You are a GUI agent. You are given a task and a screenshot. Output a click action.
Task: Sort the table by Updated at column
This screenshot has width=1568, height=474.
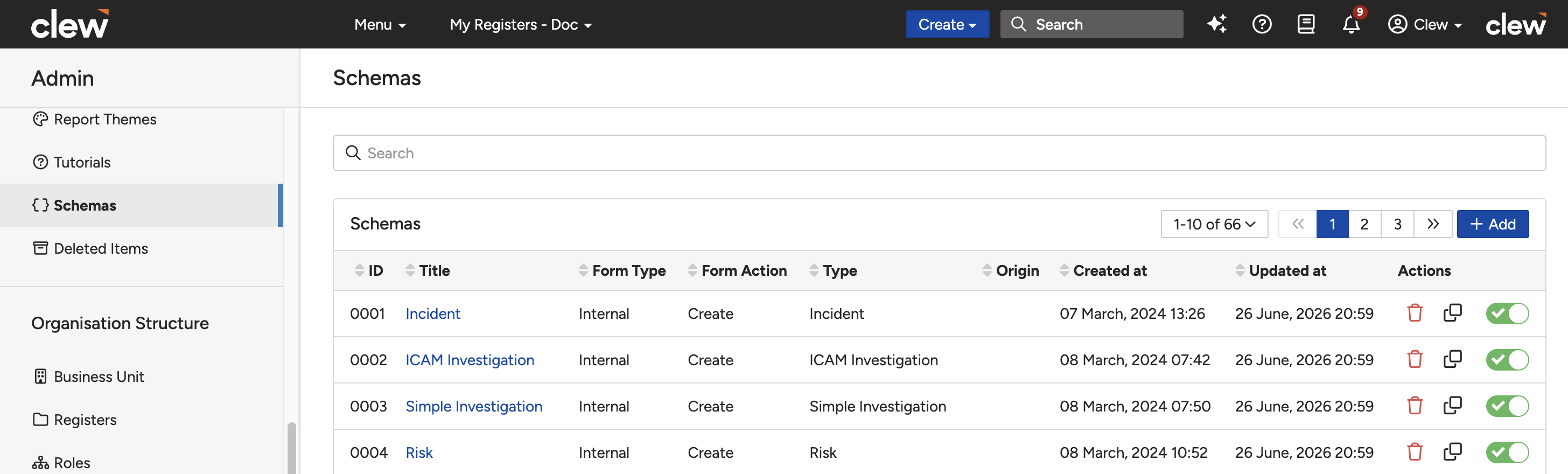tap(1280, 270)
